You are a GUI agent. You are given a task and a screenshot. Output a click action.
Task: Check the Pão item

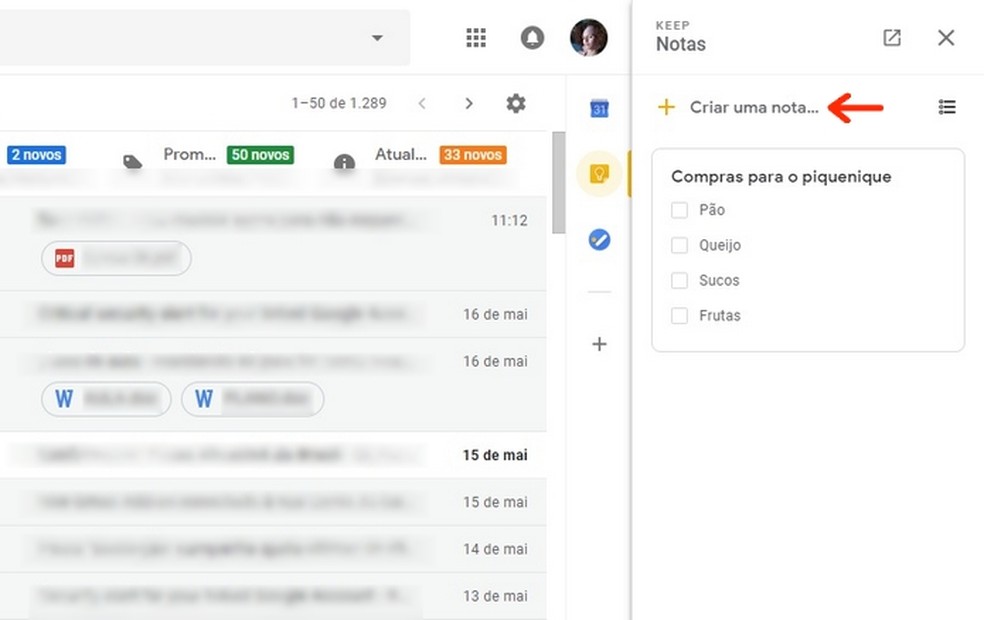tap(679, 210)
